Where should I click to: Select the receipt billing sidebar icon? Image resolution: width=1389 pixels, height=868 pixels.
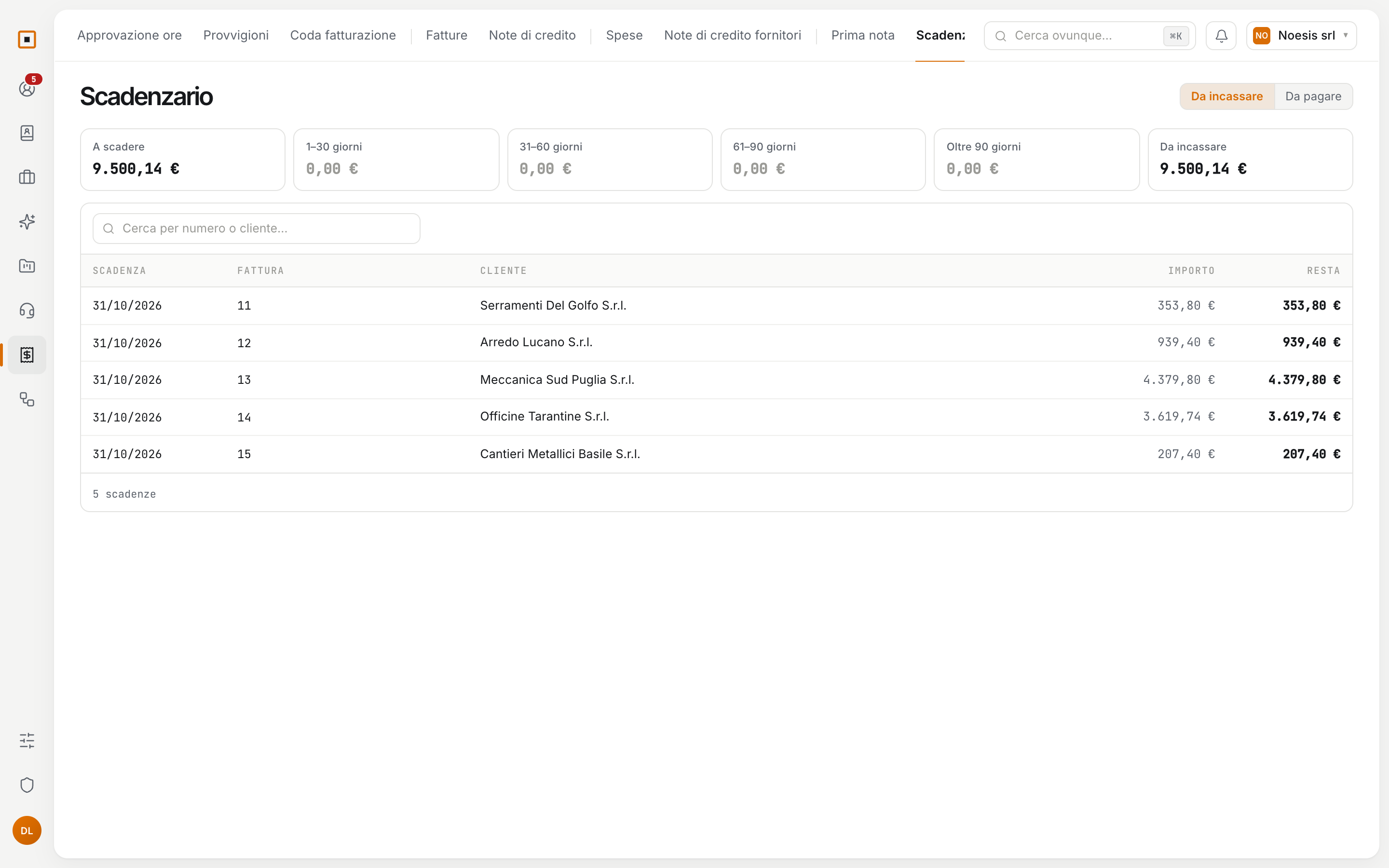[x=27, y=355]
